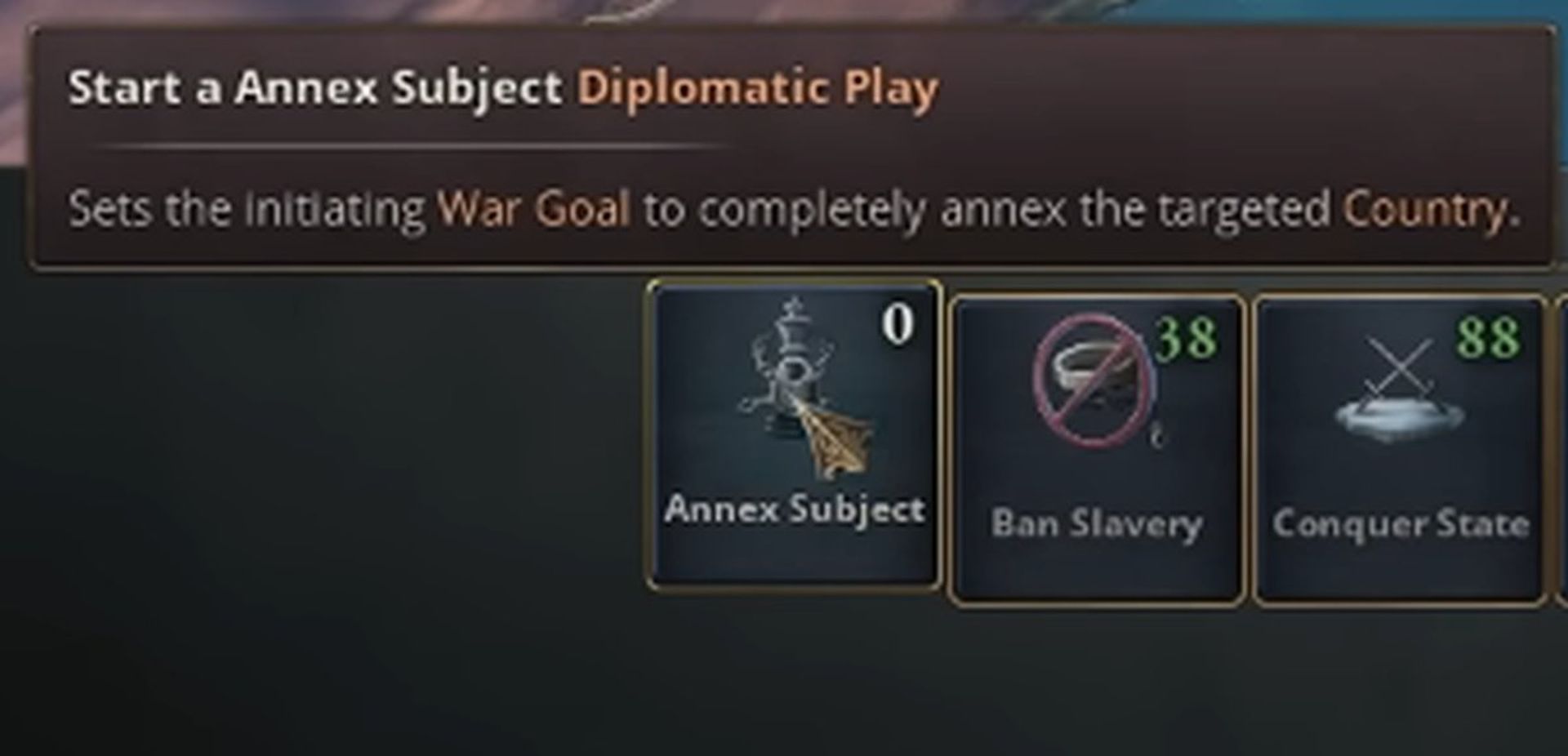
Task: Click the green 88 value on Conquer State
Action: point(1488,337)
